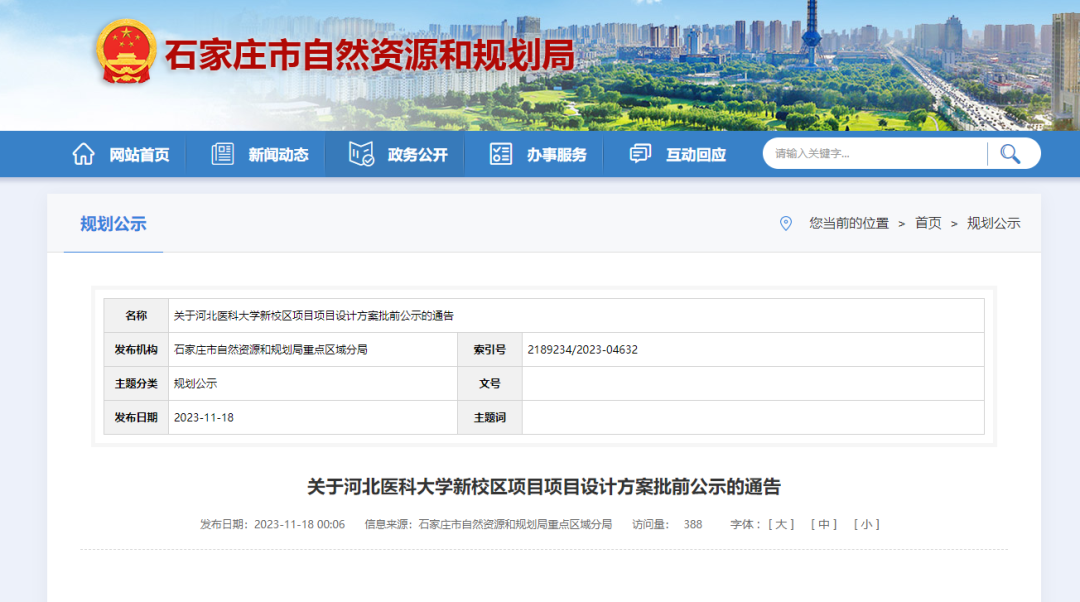Viewport: 1080px width, 602px height.
Task: Click the 您当前的位置 breadcrumb text
Action: tap(849, 223)
